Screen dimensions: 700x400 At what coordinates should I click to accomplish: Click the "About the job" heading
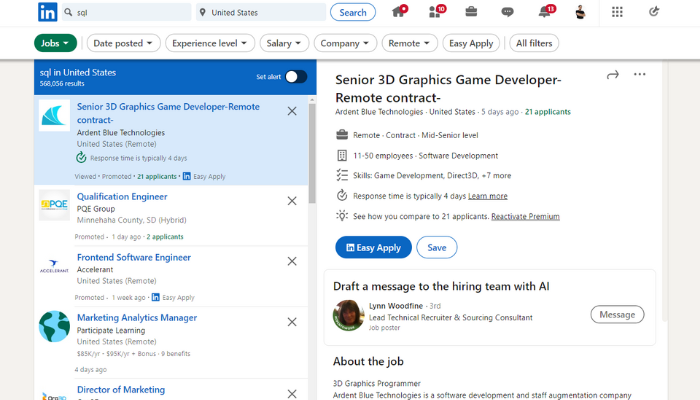(x=368, y=362)
